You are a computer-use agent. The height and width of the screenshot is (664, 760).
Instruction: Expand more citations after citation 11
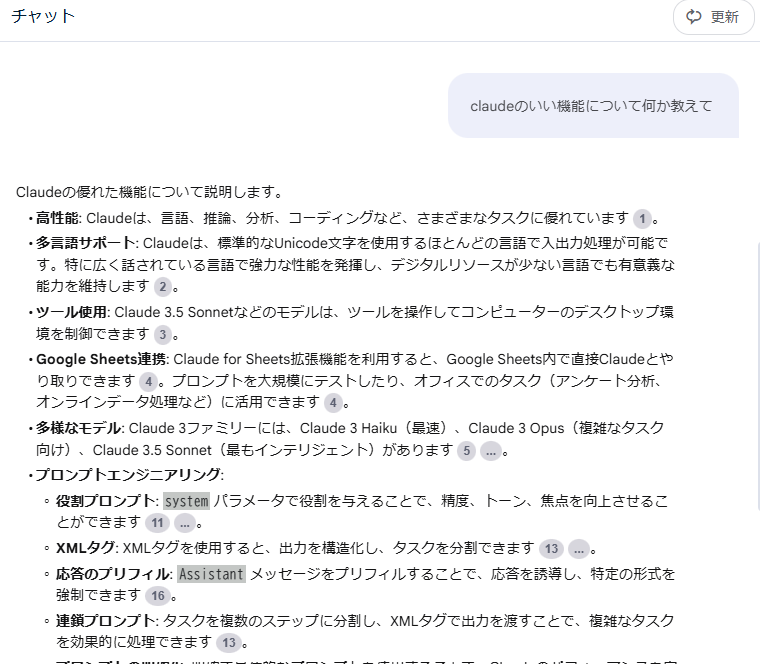tap(185, 523)
